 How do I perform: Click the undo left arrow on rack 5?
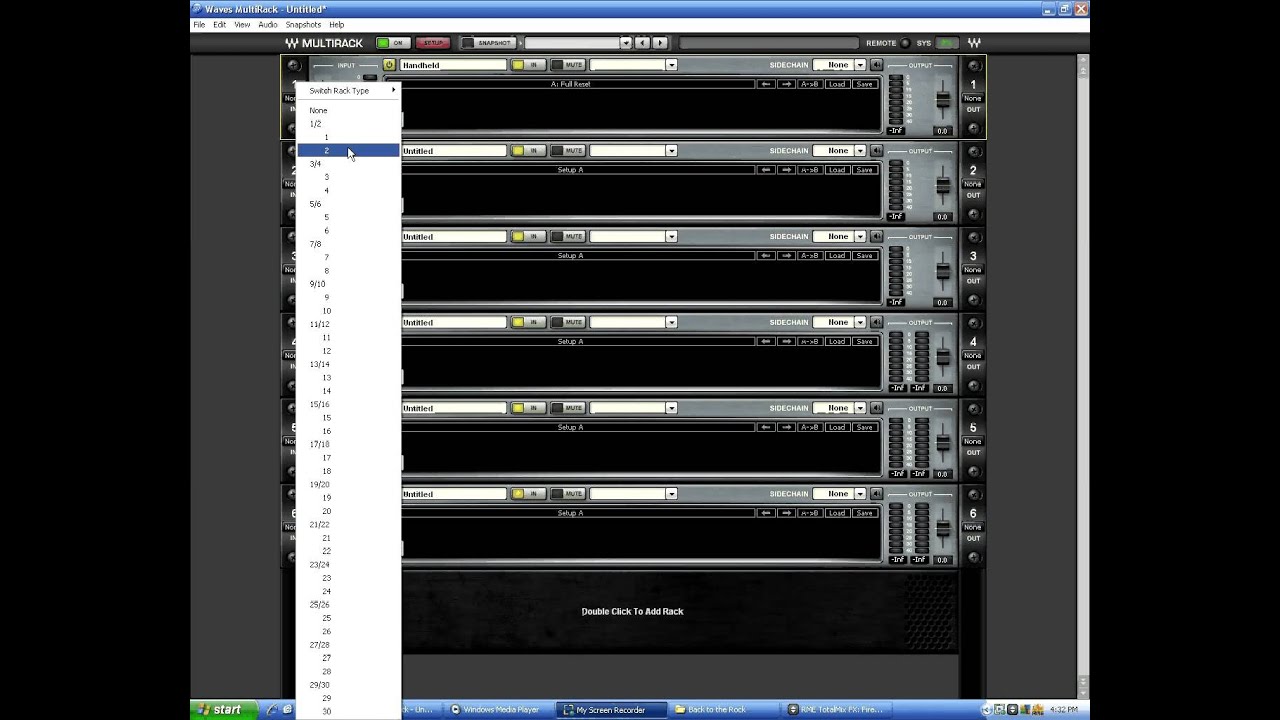pos(767,427)
